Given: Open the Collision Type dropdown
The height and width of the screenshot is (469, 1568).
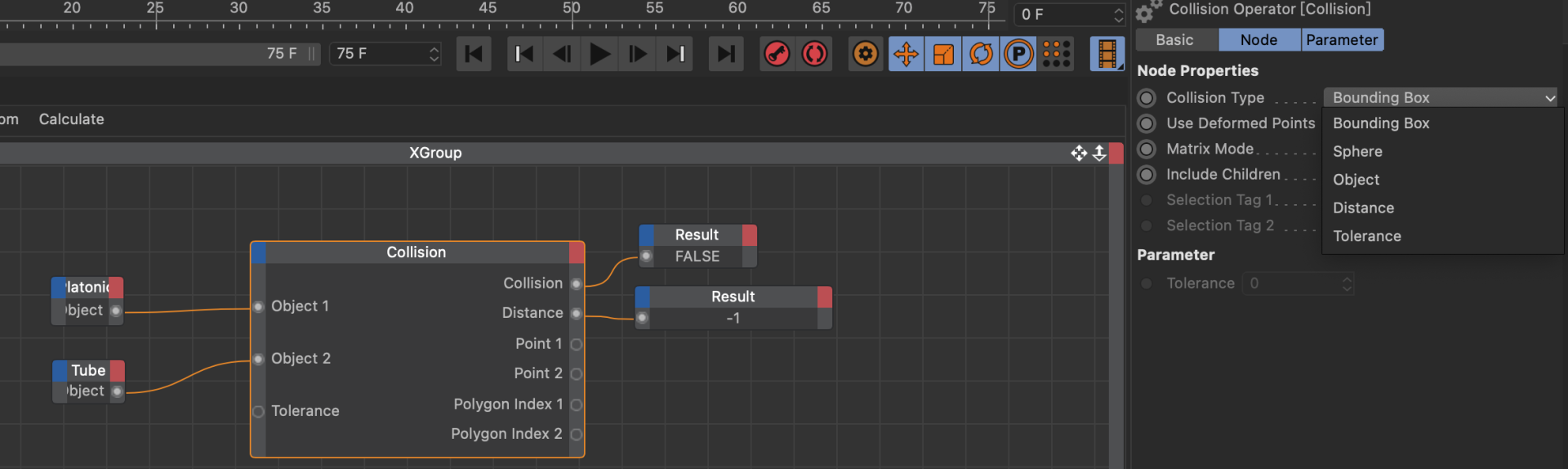Looking at the screenshot, I should [1441, 98].
